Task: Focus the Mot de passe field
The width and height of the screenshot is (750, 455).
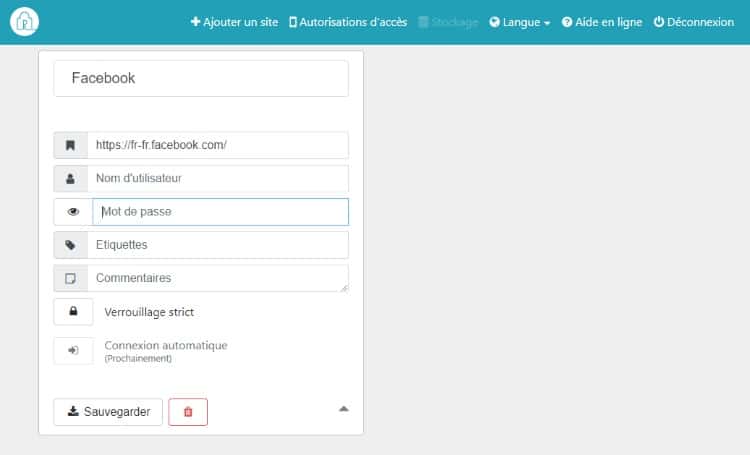Action: point(221,211)
